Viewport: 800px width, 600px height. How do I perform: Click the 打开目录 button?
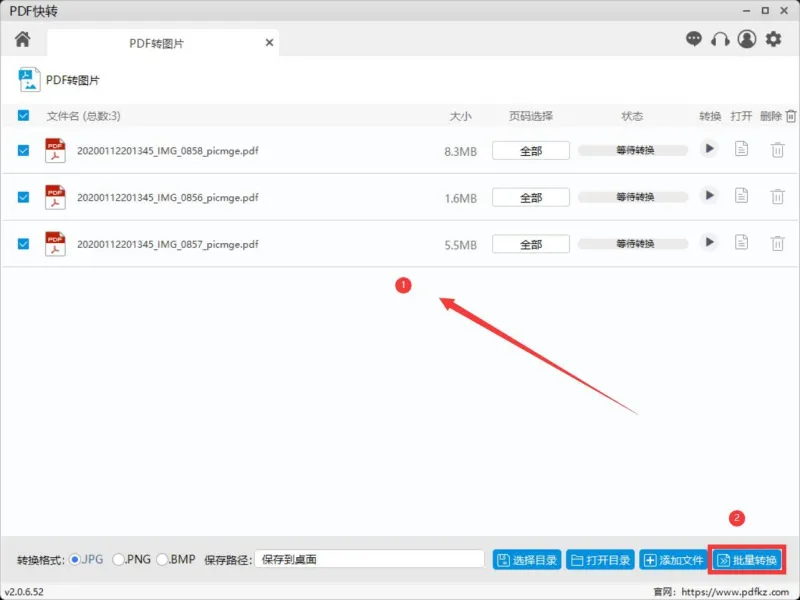(x=601, y=560)
